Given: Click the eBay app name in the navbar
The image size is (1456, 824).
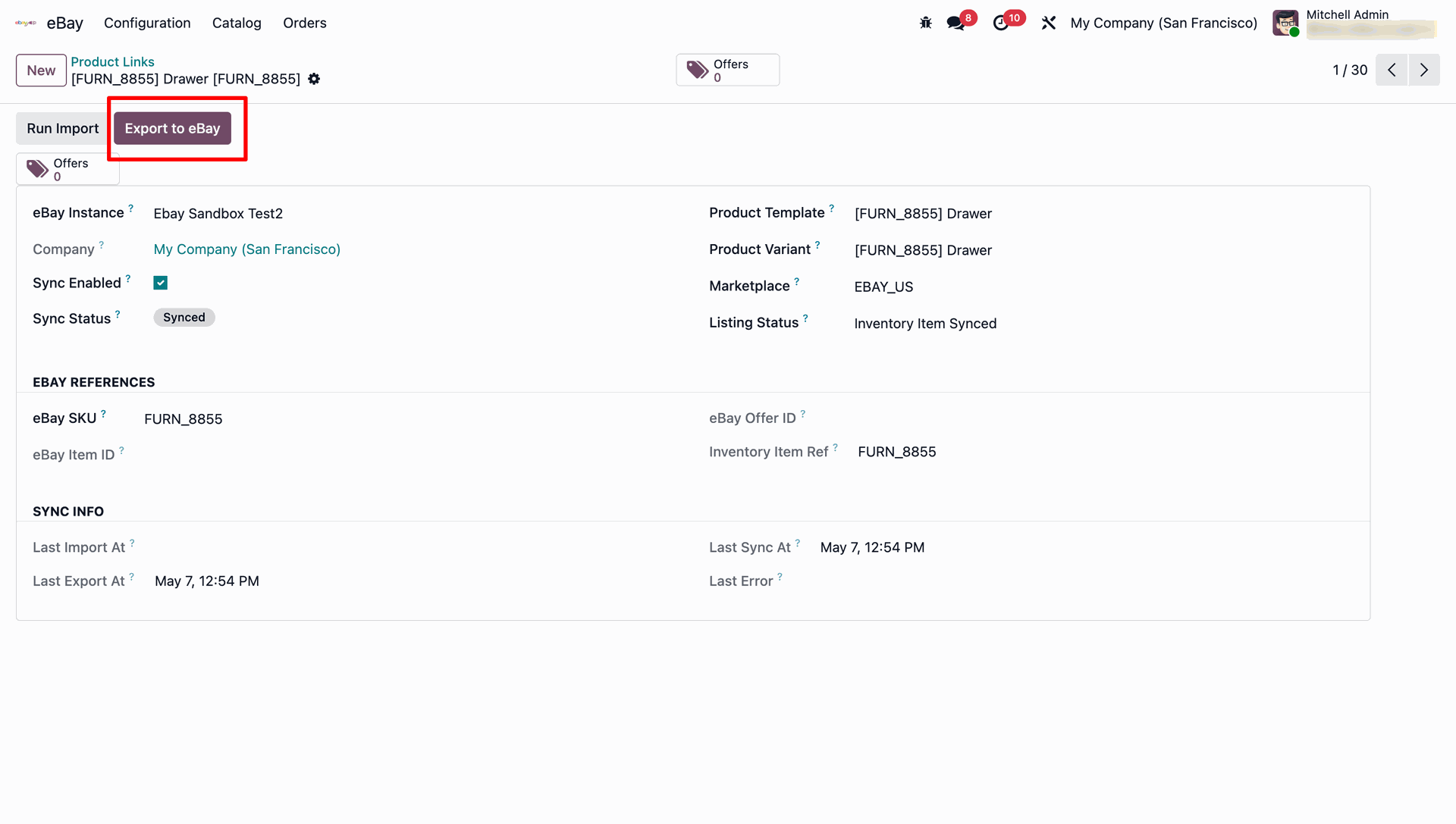Looking at the screenshot, I should [65, 23].
